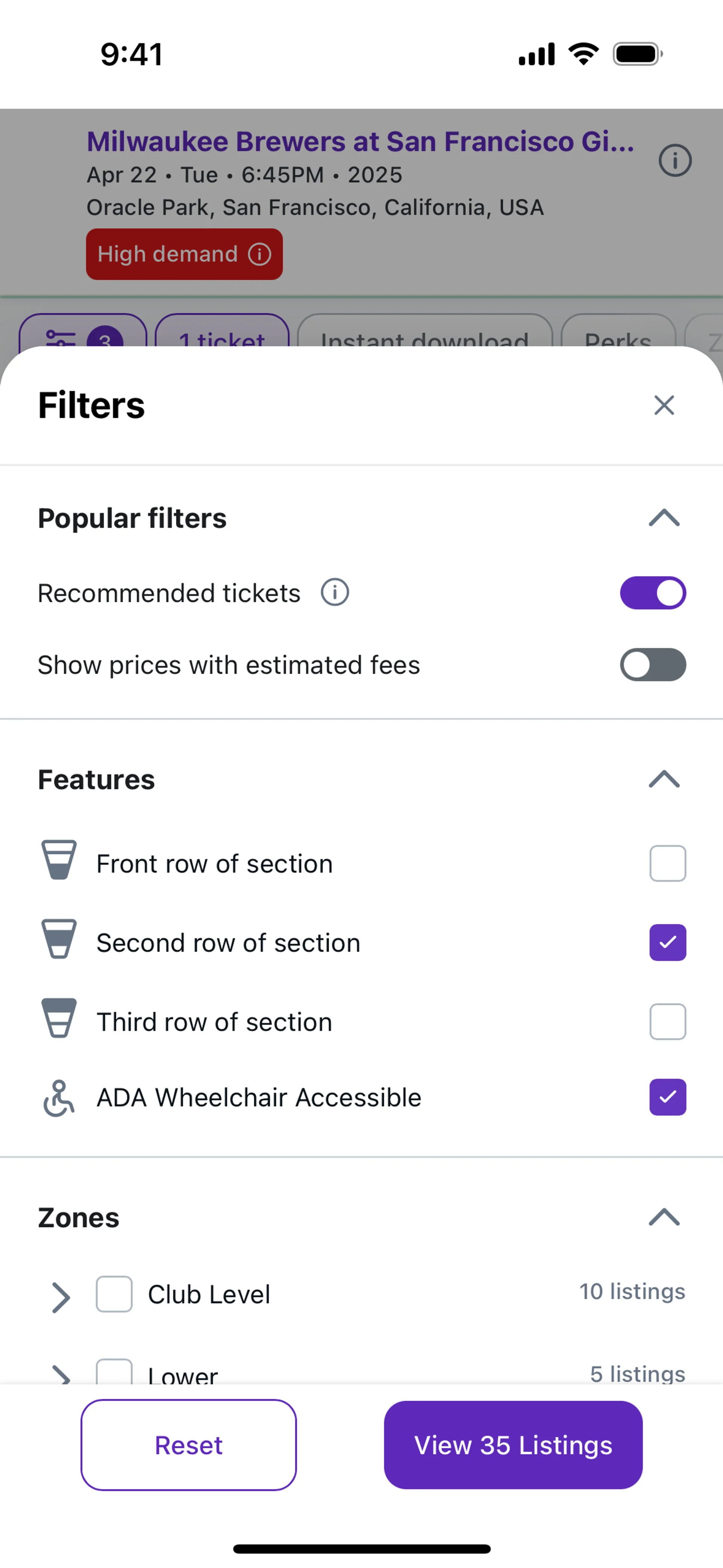Image resolution: width=723 pixels, height=1568 pixels.
Task: Tap the High demand info badge
Action: 184,254
